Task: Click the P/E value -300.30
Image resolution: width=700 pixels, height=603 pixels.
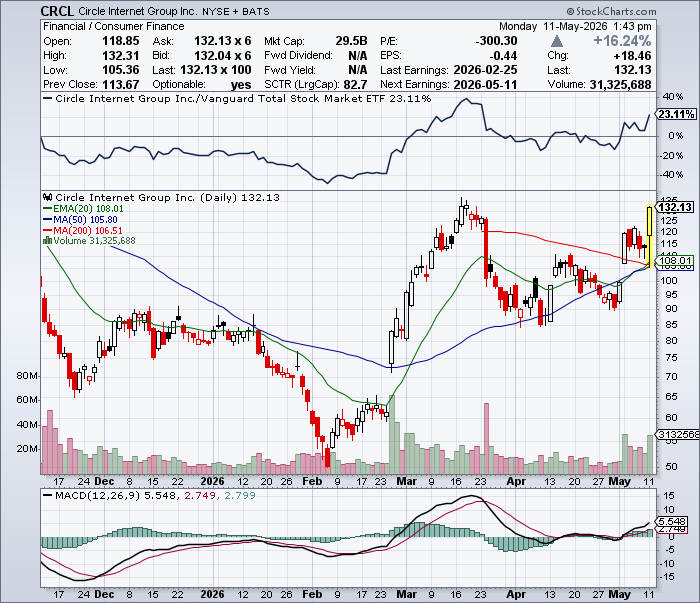Action: tap(496, 41)
